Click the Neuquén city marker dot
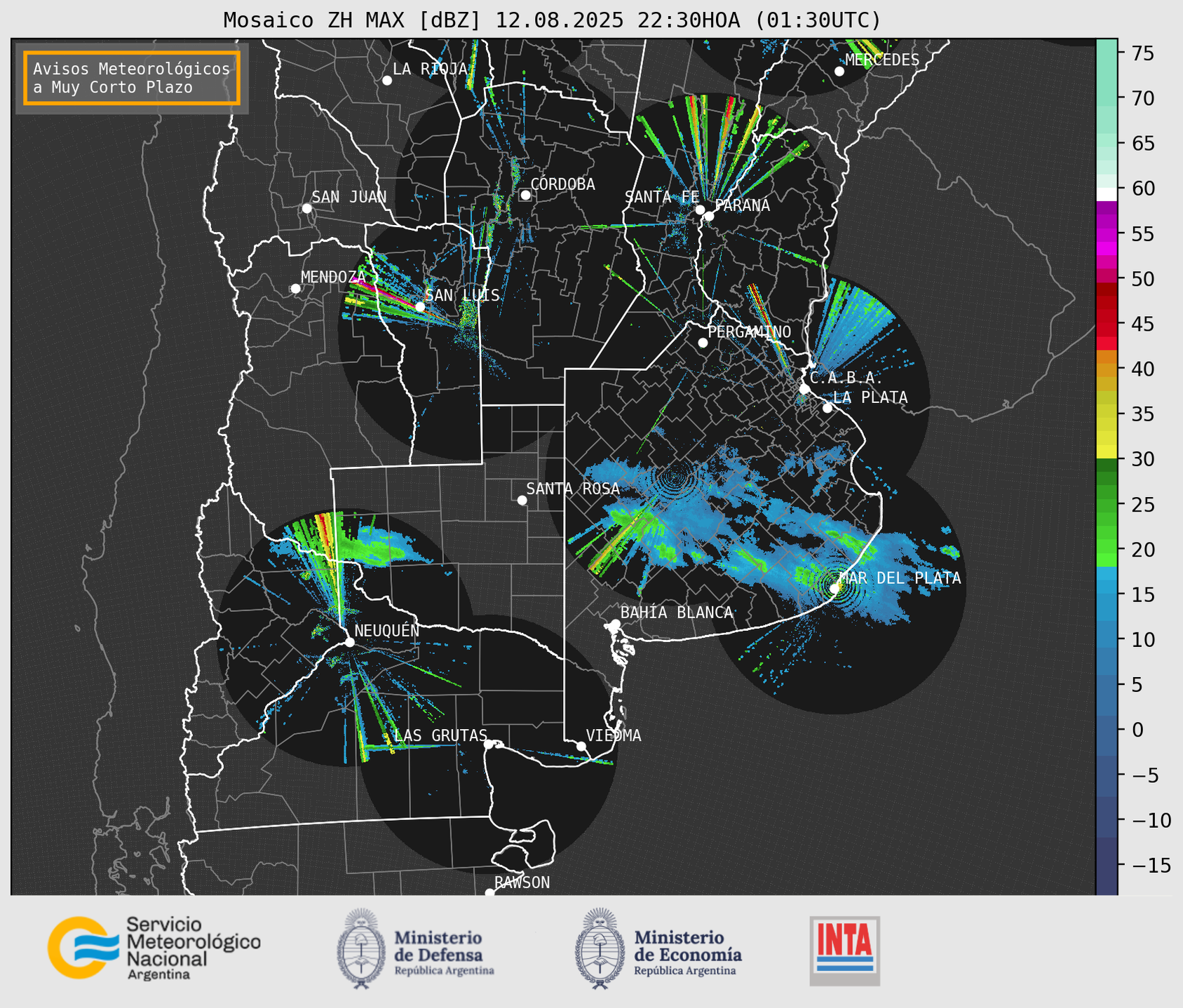 349,642
